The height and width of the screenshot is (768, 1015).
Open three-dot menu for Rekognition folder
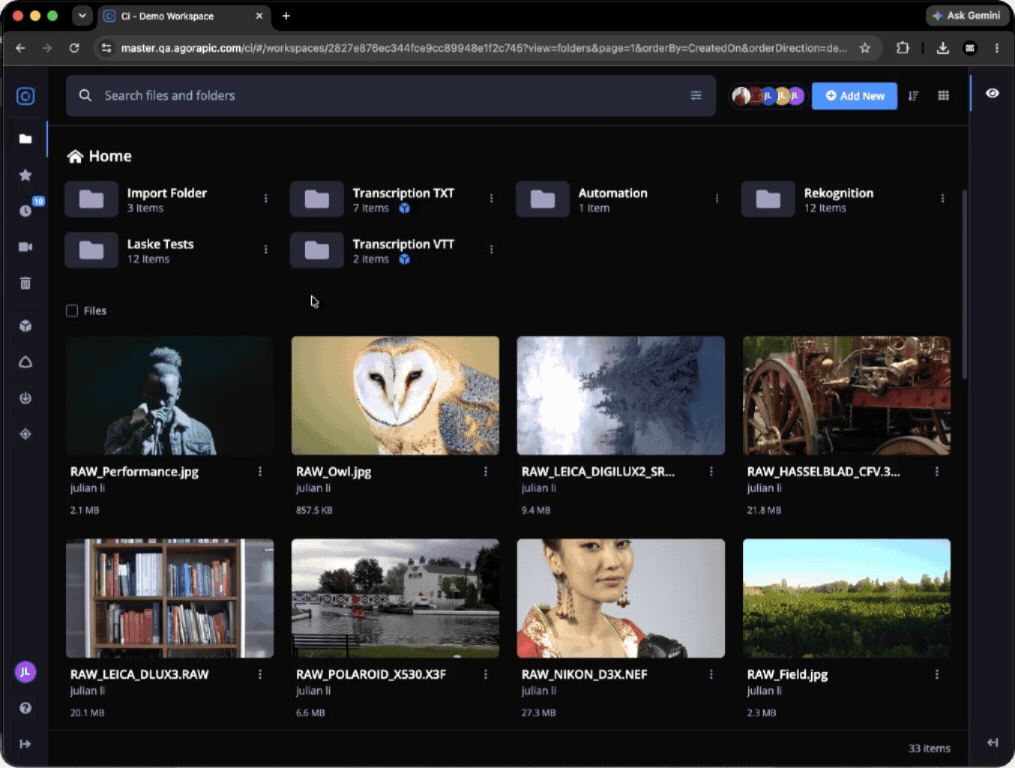(942, 198)
